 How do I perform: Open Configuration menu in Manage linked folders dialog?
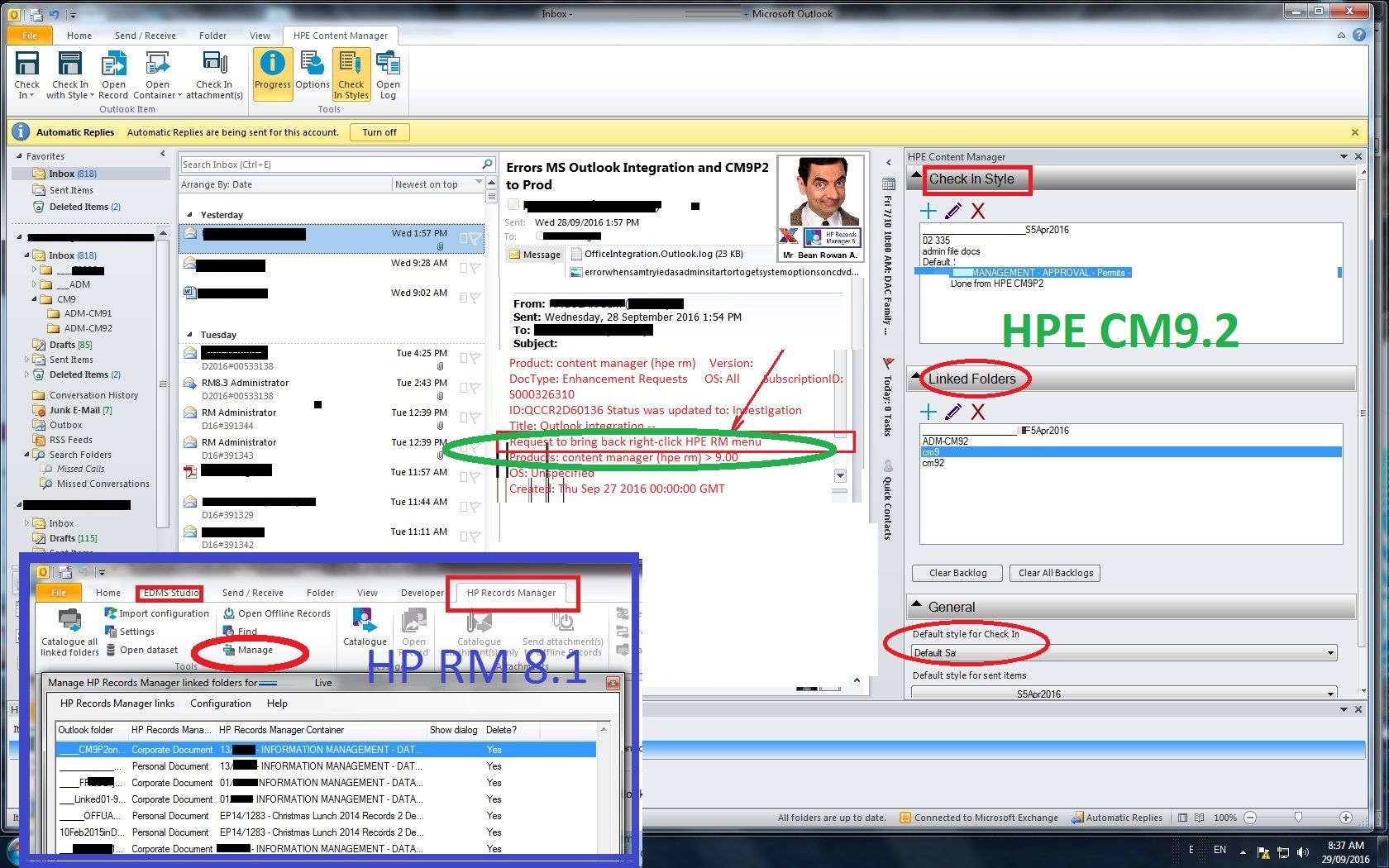(x=221, y=703)
